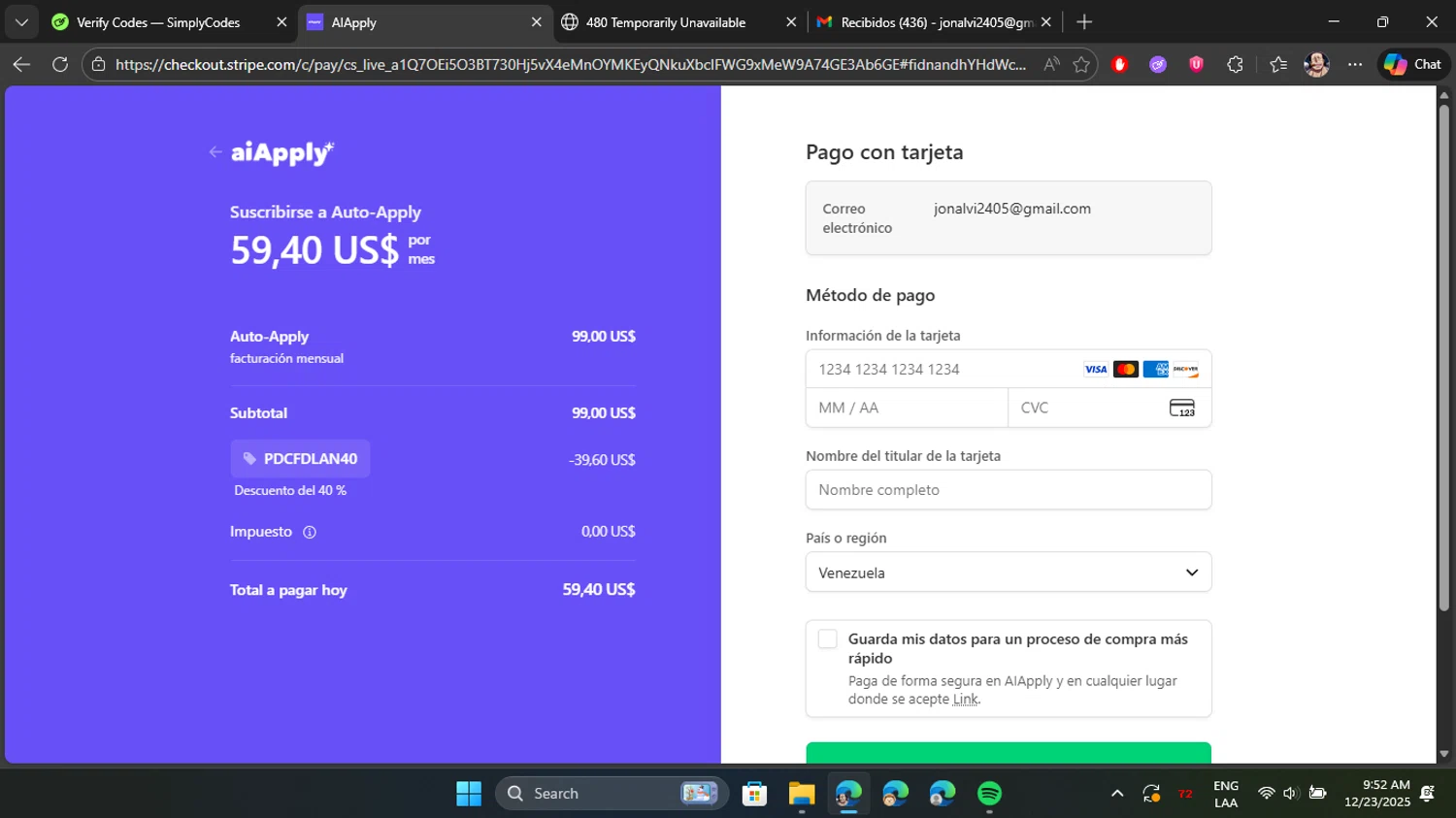Focus the Nombre completo field
The image size is (1456, 818).
[x=1009, y=490]
